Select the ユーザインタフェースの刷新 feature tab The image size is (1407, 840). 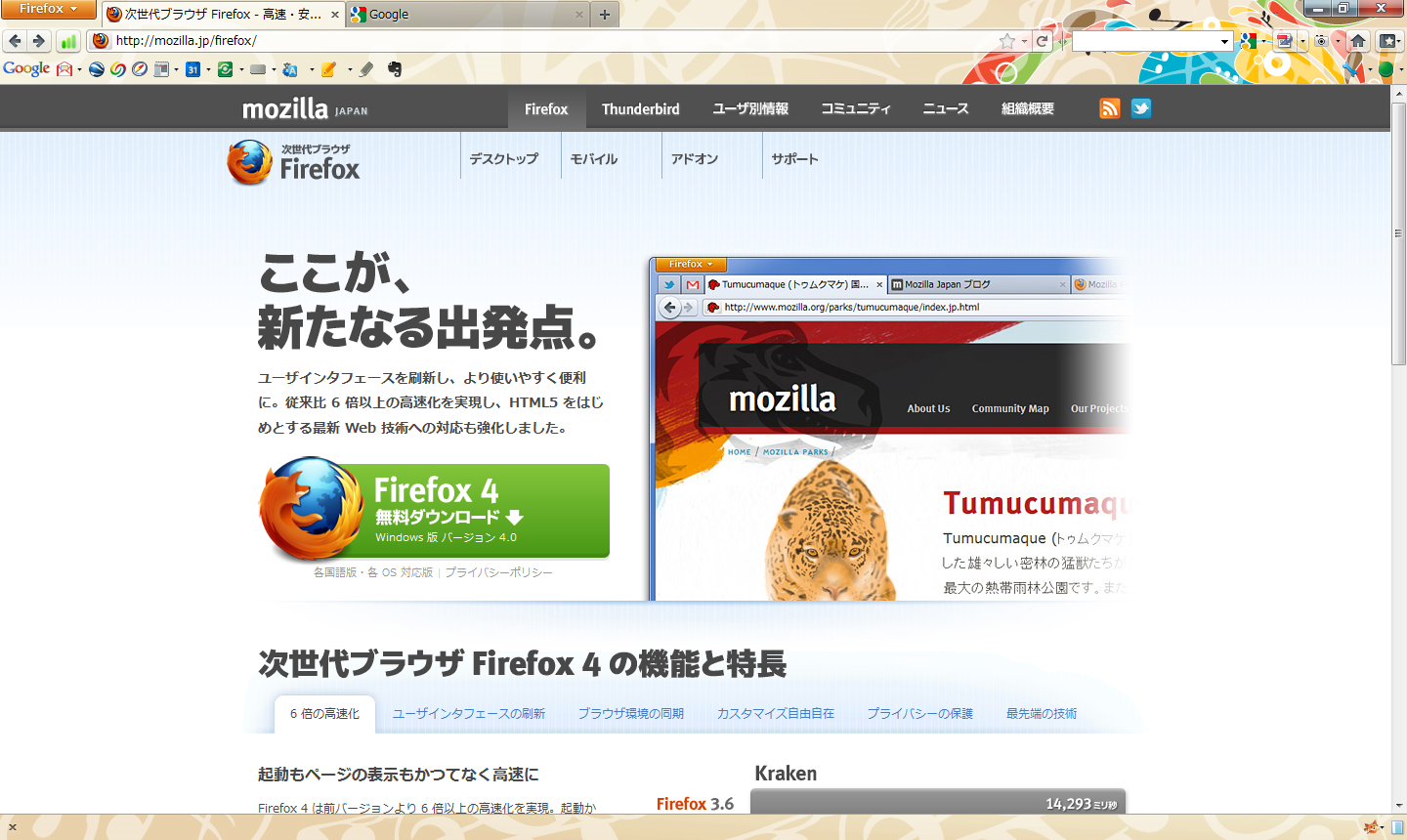point(468,714)
